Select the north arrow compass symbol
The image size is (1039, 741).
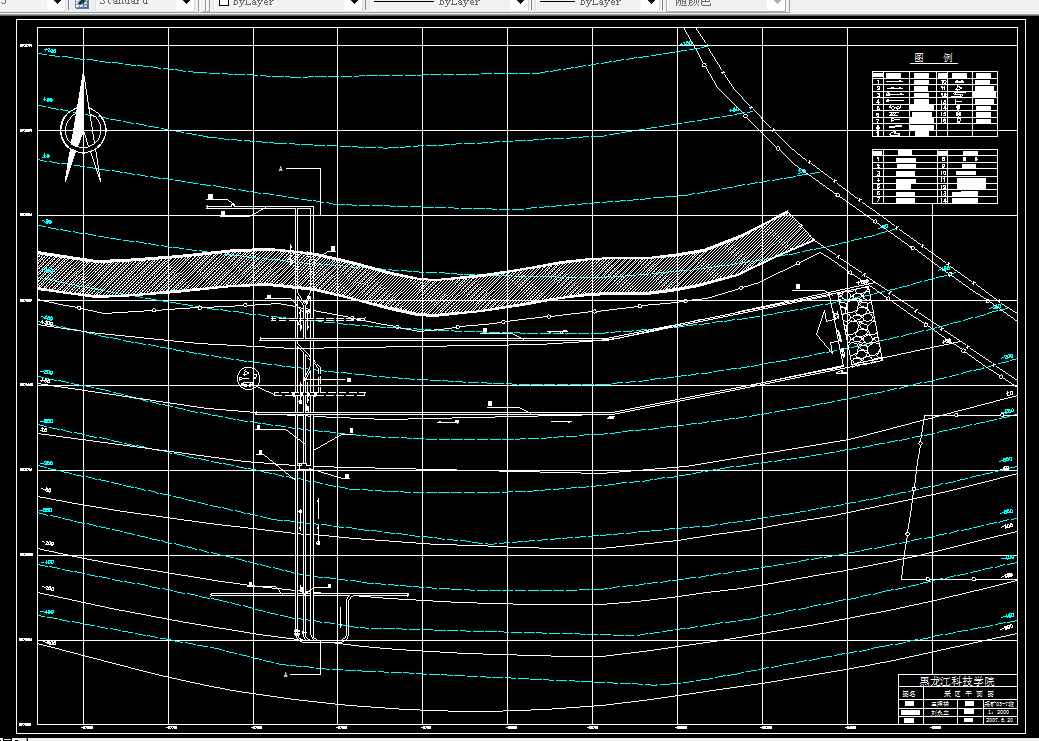[x=83, y=129]
